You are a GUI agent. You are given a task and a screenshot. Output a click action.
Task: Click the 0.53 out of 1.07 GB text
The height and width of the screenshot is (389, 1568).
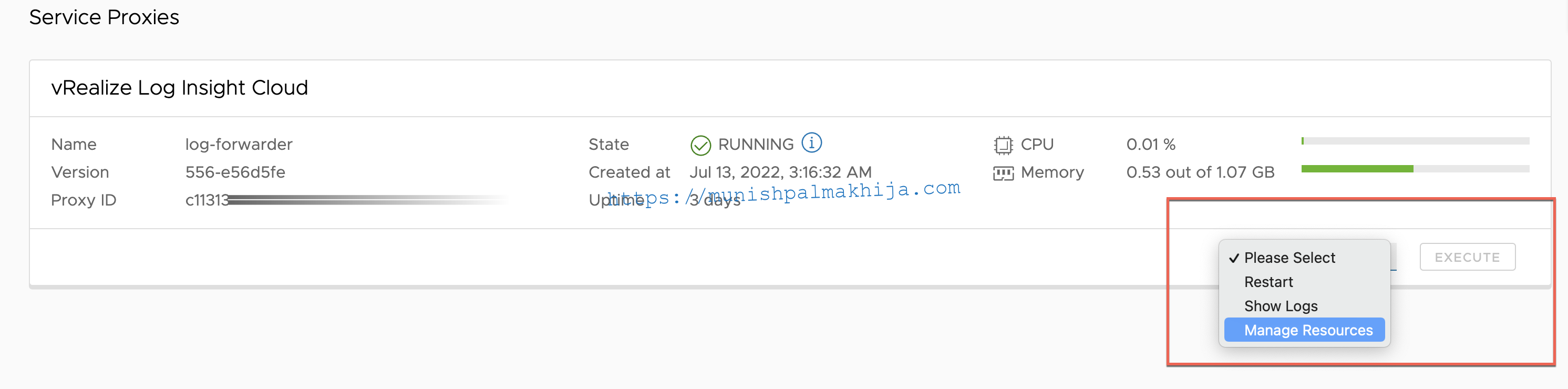1200,172
